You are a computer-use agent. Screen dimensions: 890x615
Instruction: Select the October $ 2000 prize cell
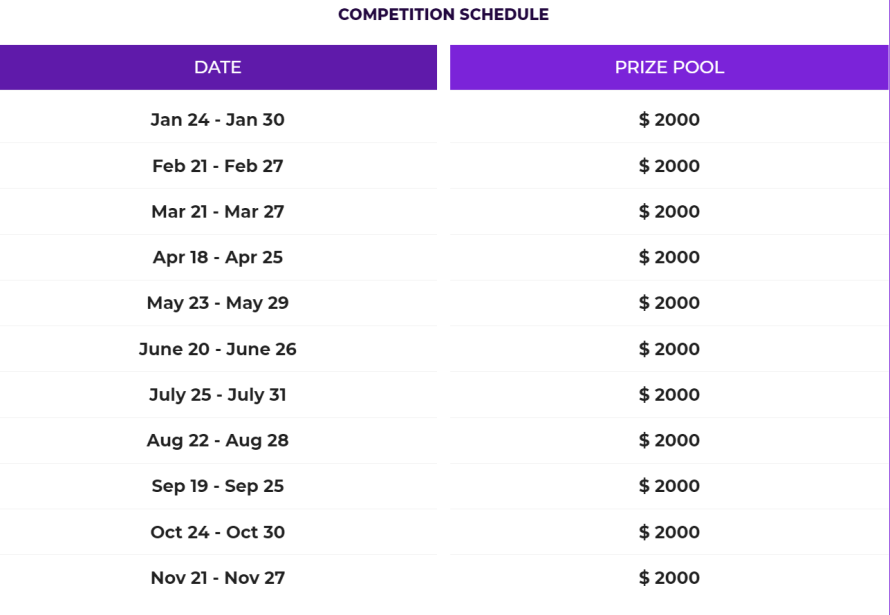coord(669,532)
